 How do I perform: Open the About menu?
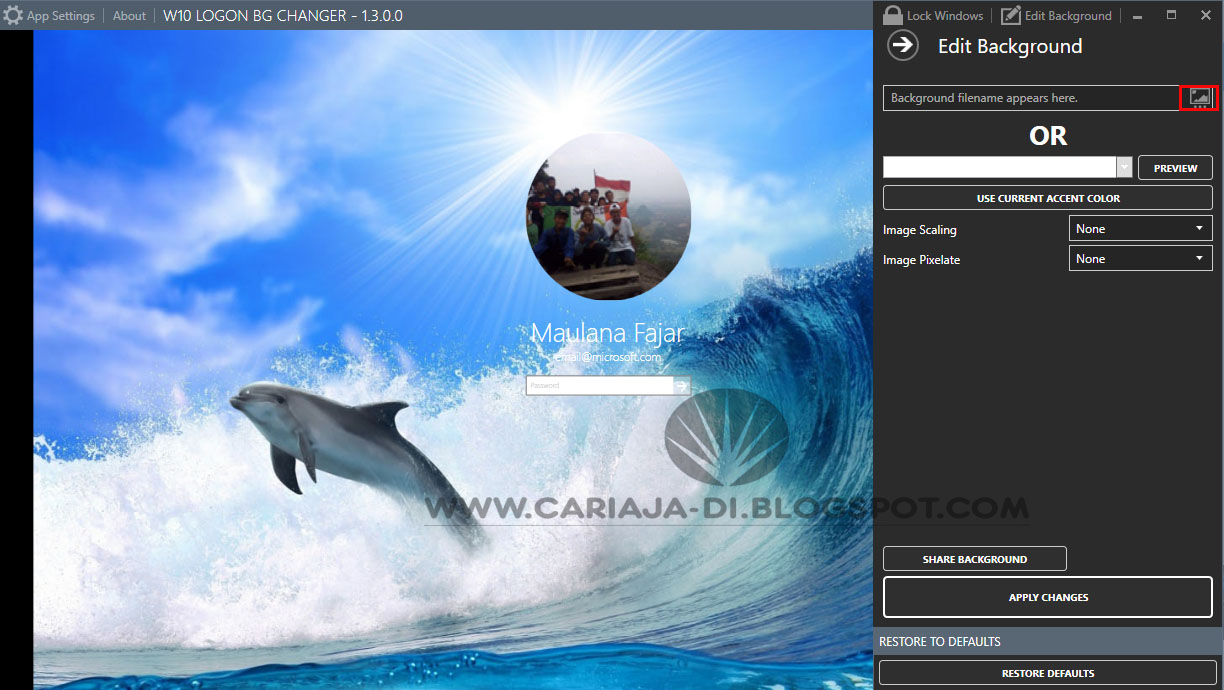pos(129,15)
